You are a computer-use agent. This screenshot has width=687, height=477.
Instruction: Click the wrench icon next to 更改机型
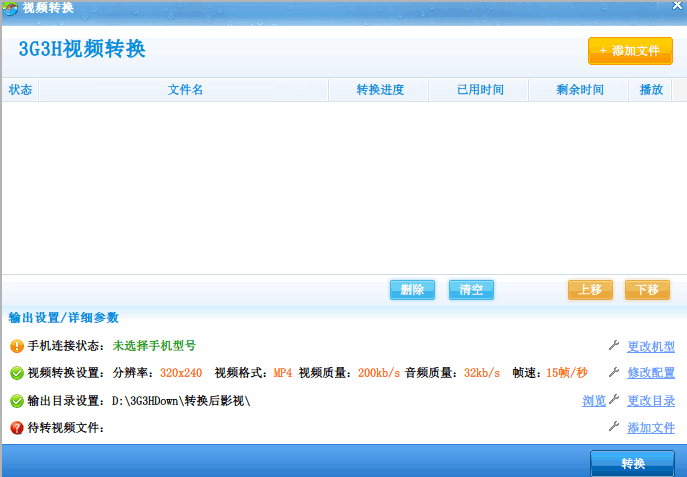coord(614,346)
